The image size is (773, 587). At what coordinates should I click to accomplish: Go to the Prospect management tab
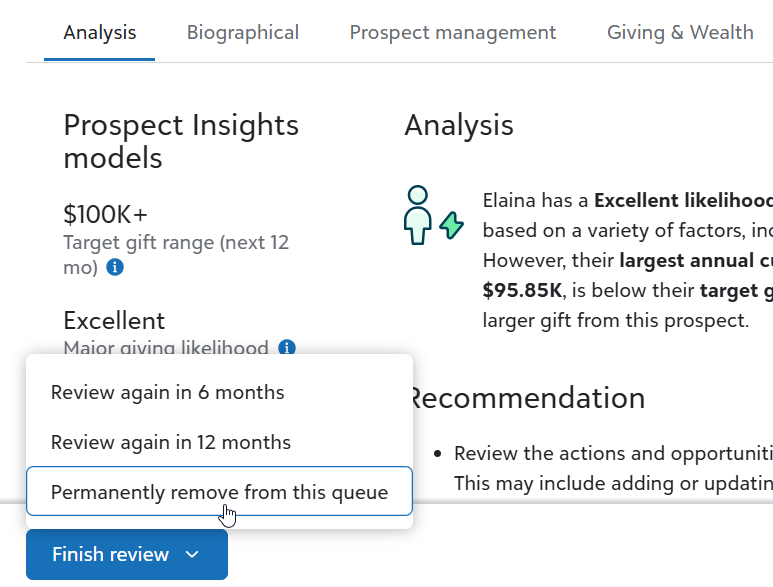click(452, 33)
